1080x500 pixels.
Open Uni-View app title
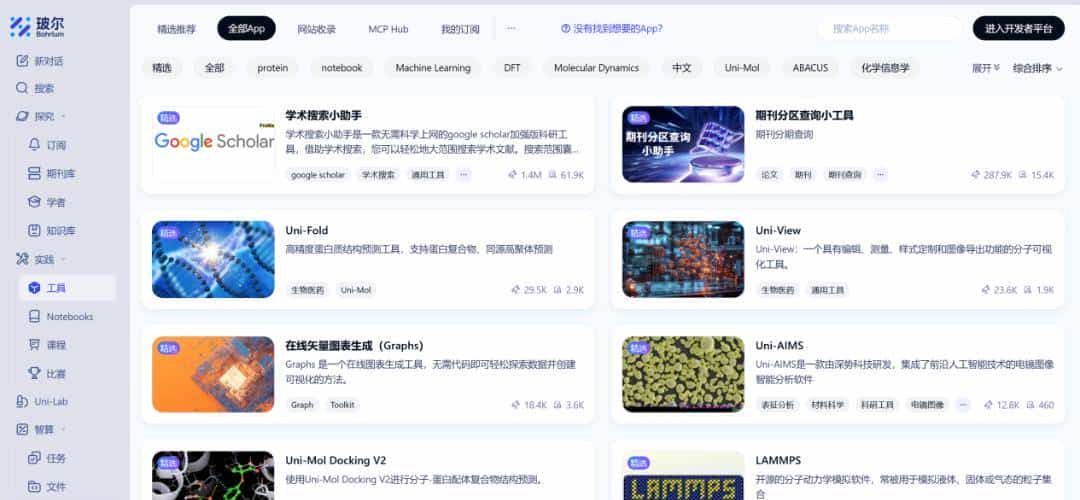pyautogui.click(x=778, y=230)
